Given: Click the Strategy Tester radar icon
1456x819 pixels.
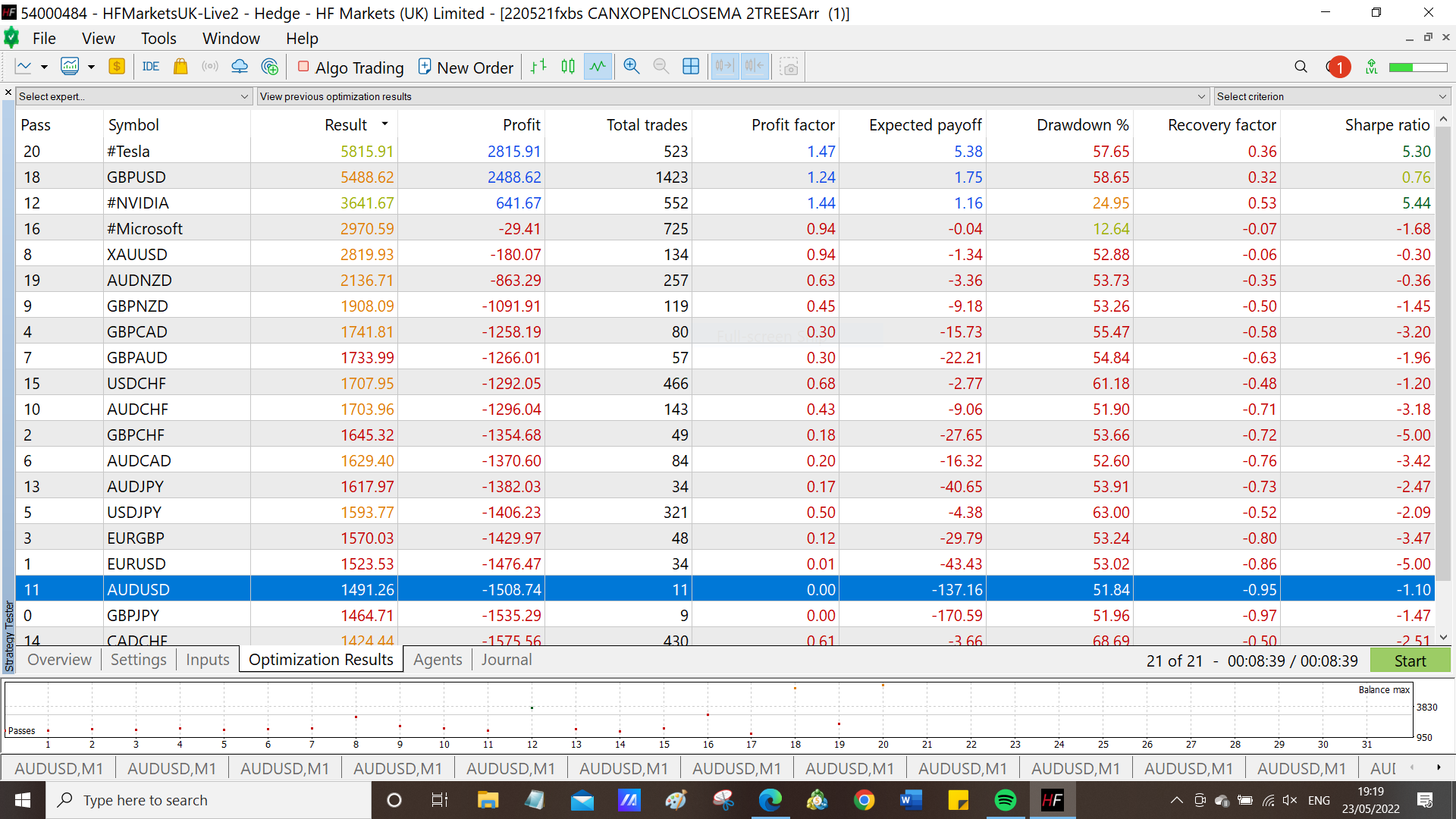Looking at the screenshot, I should [x=270, y=67].
